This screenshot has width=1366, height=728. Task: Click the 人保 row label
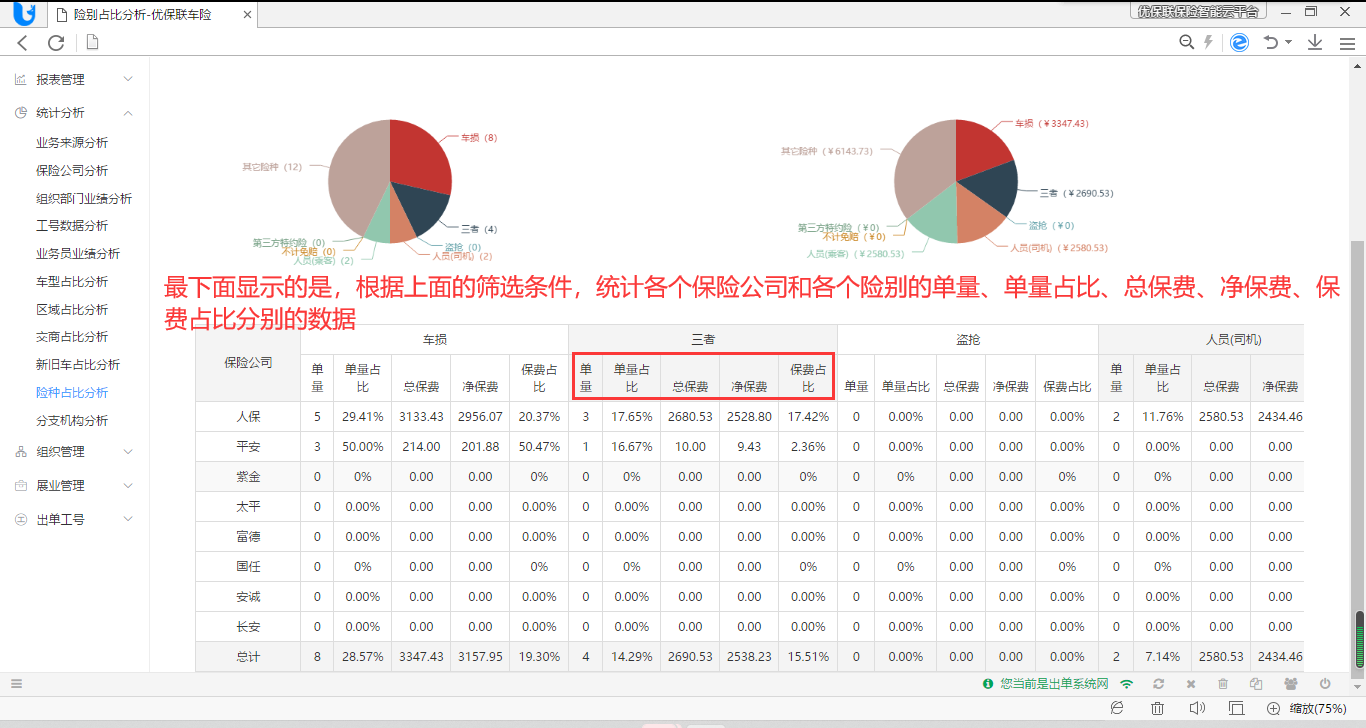(x=248, y=417)
